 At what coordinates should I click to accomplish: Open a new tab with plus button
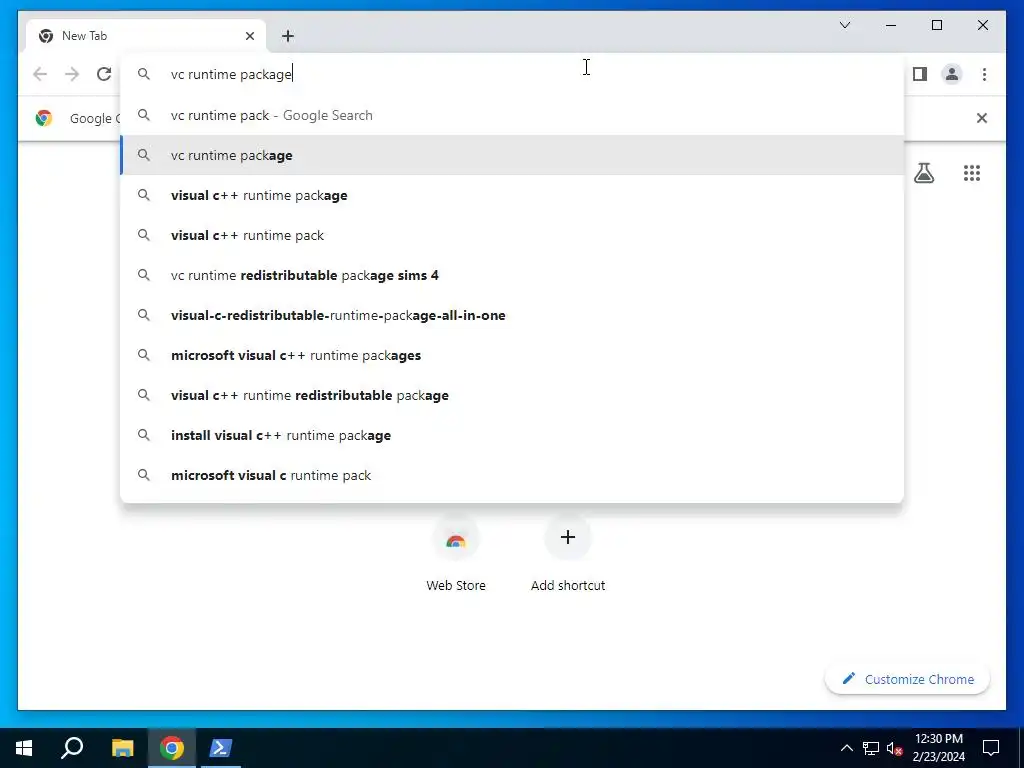coord(288,36)
